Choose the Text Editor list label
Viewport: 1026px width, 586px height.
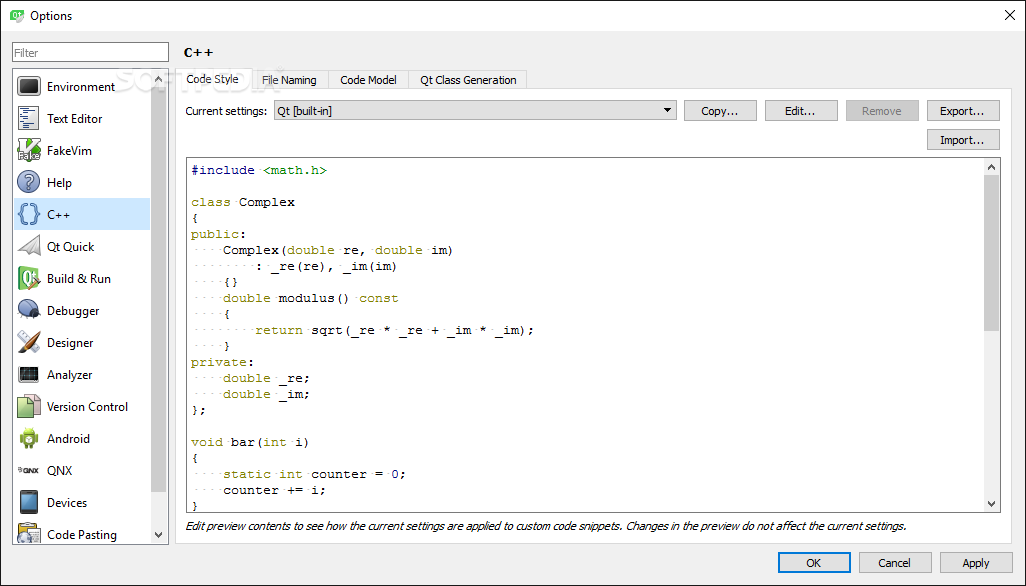[75, 118]
